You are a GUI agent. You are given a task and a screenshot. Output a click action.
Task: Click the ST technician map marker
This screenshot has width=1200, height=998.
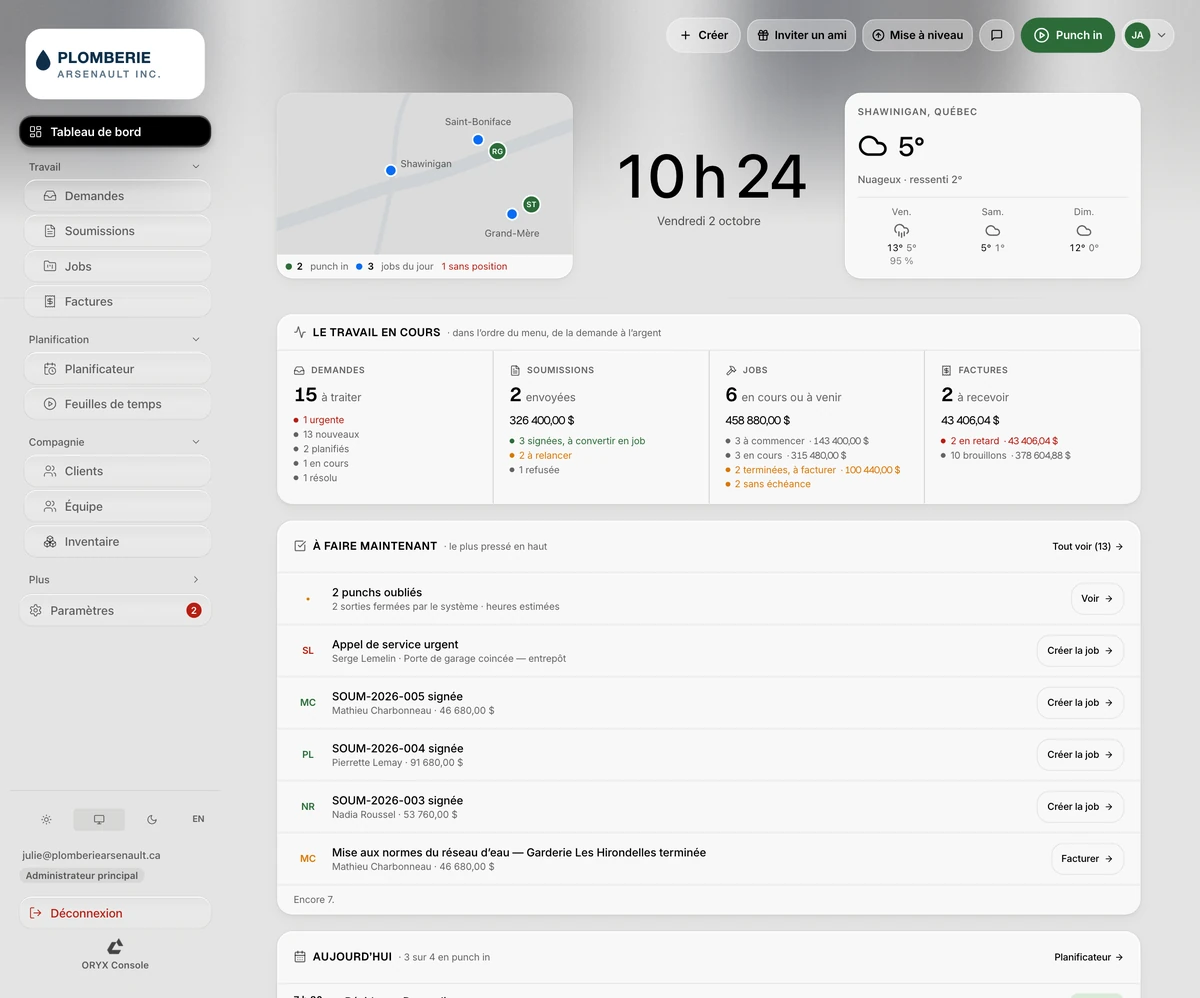pos(531,204)
